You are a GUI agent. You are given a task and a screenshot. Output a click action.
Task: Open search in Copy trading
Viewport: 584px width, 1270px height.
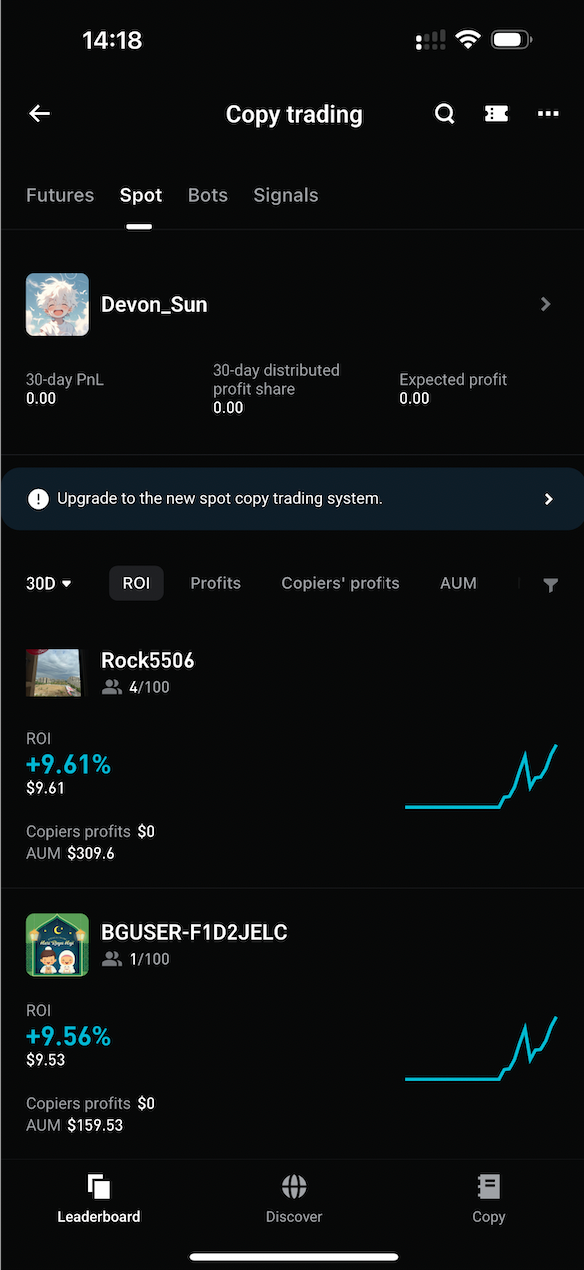tap(444, 114)
